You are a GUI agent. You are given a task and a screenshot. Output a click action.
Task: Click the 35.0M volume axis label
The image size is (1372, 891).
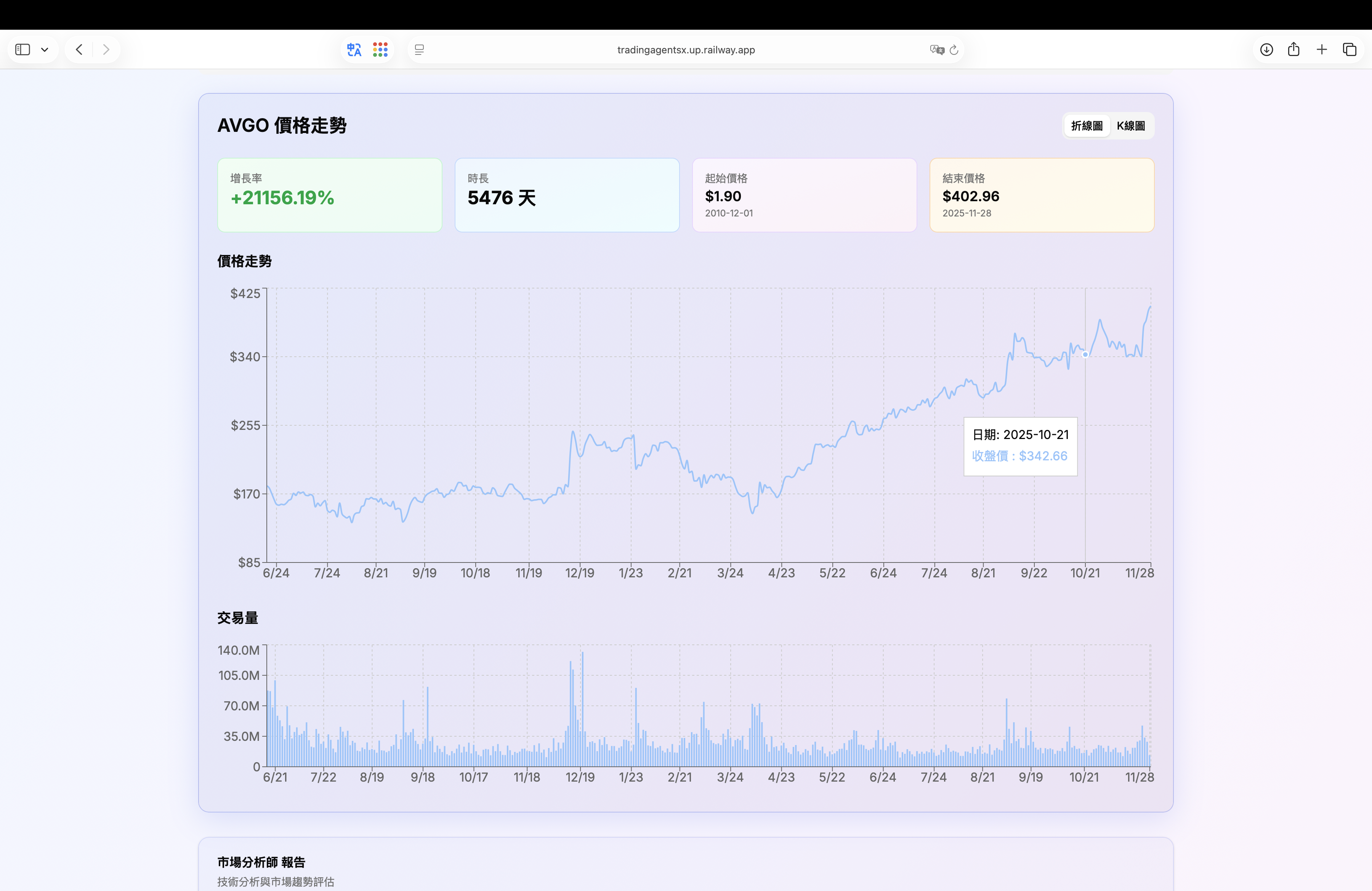pos(242,737)
